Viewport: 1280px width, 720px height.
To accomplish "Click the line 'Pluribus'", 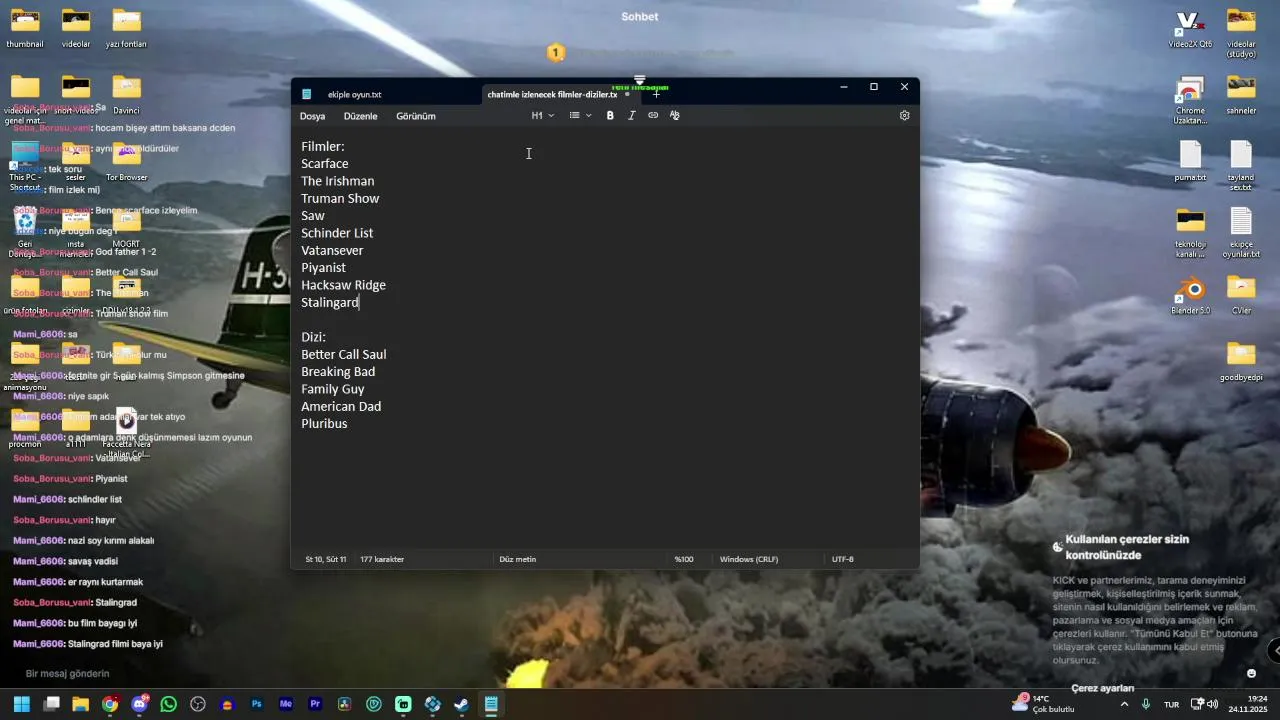I will point(324,424).
